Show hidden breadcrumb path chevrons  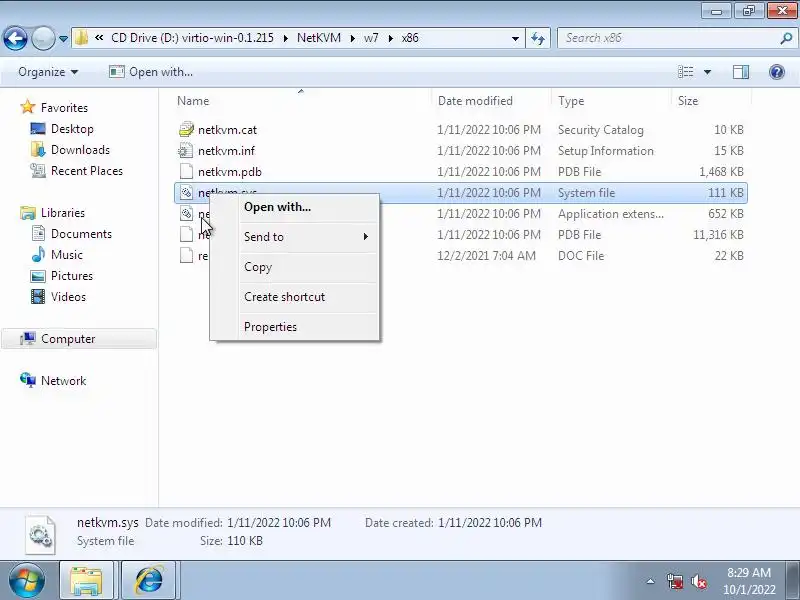[99, 38]
